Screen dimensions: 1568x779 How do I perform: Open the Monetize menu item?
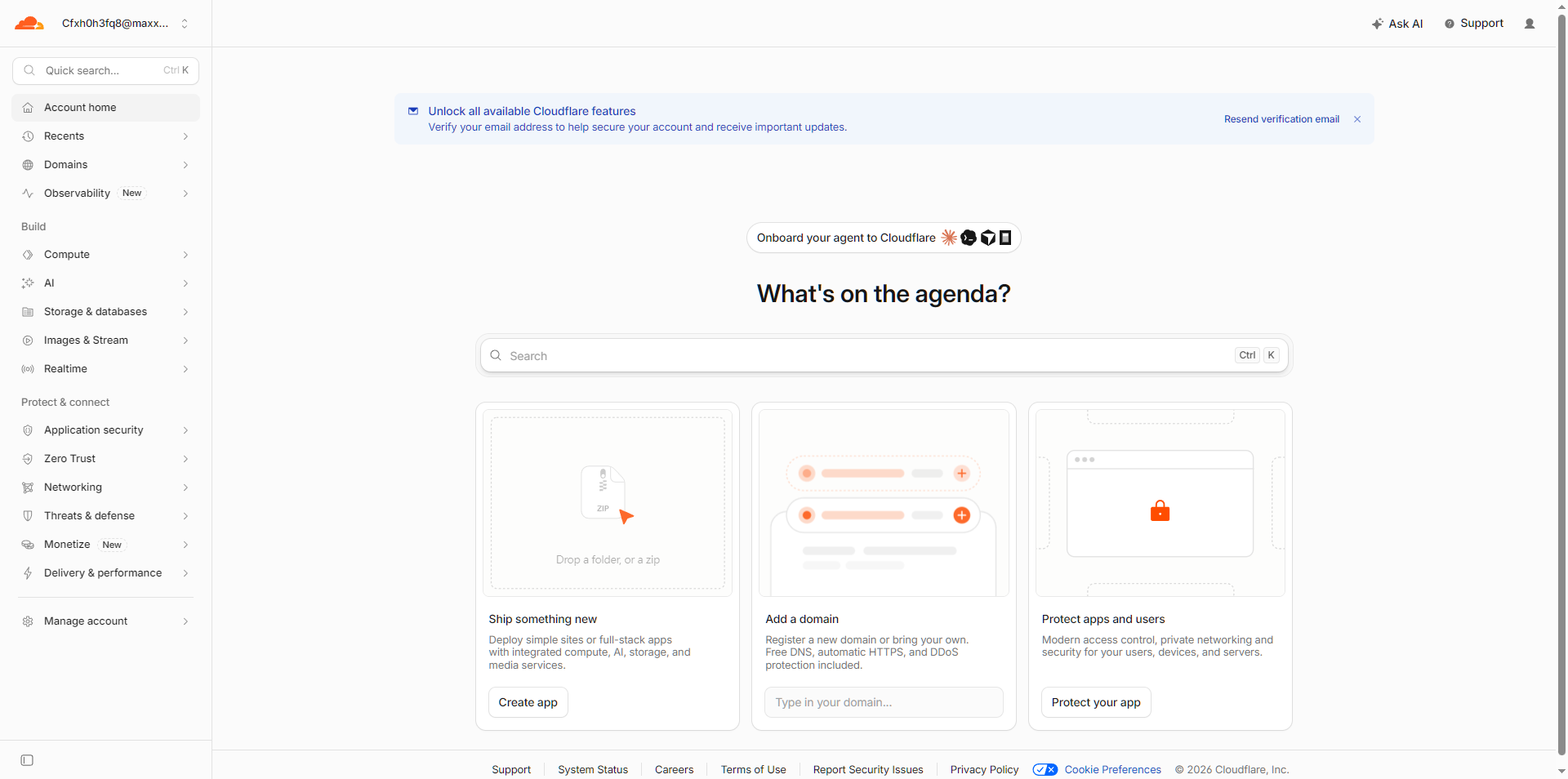pos(106,545)
